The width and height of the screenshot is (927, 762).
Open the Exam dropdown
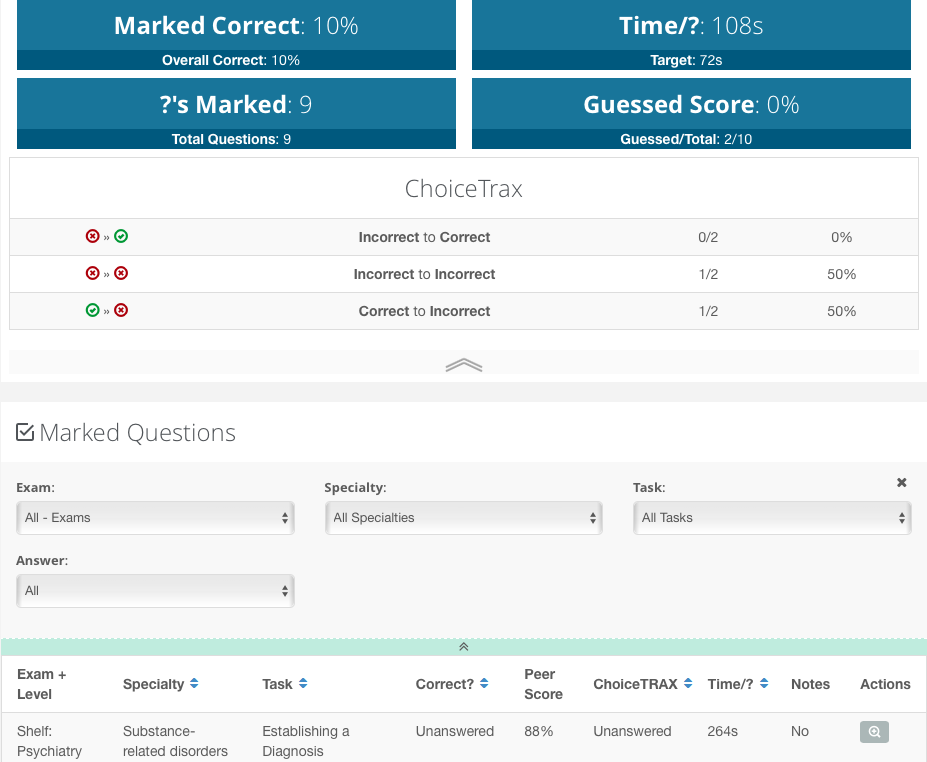pos(155,518)
